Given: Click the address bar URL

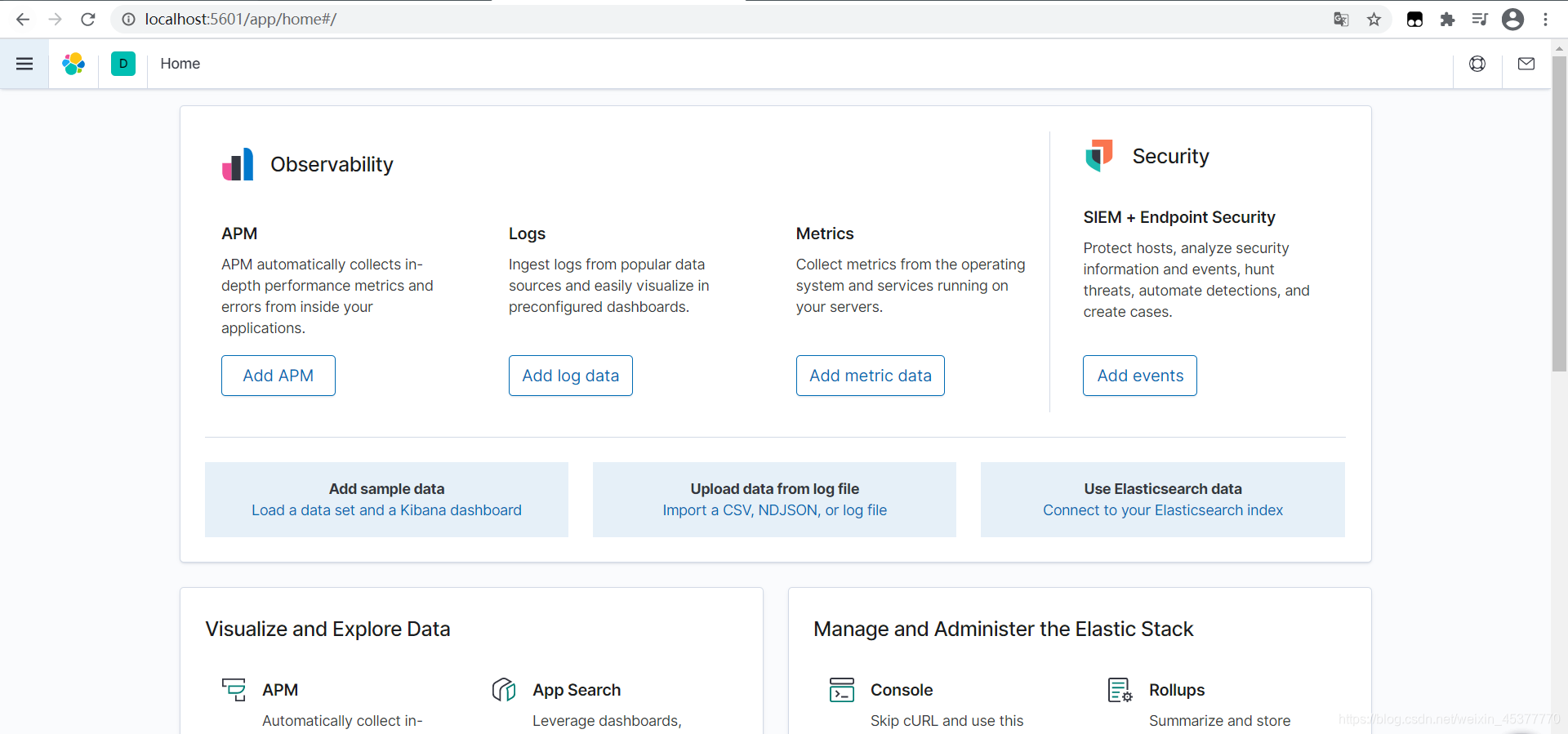Looking at the screenshot, I should coord(241,19).
